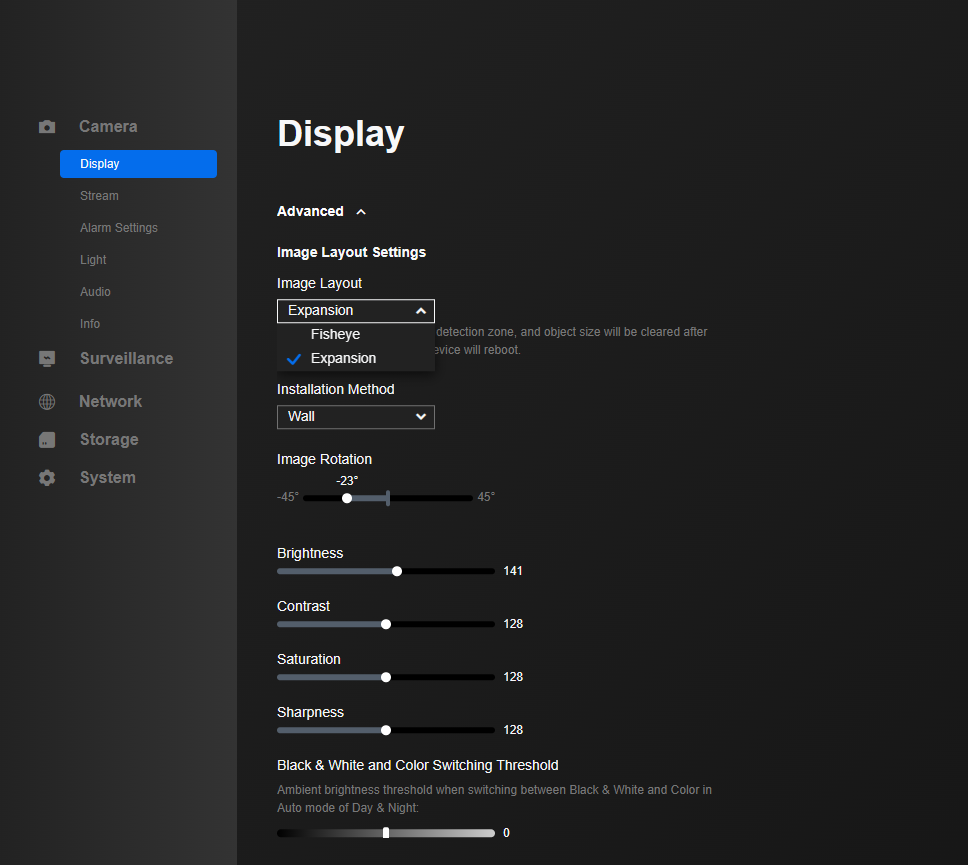968x865 pixels.
Task: Go to Stream settings
Action: [99, 196]
